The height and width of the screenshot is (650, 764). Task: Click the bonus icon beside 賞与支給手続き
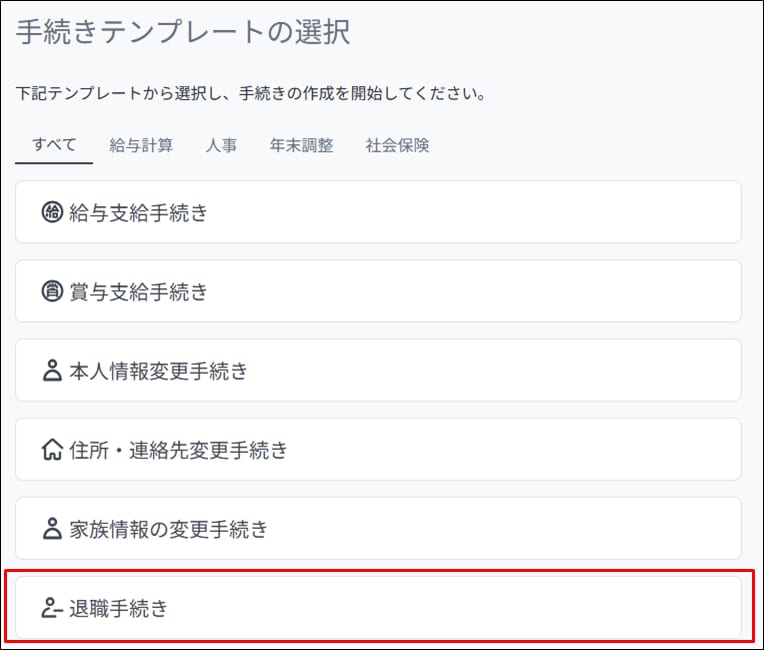pyautogui.click(x=52, y=291)
